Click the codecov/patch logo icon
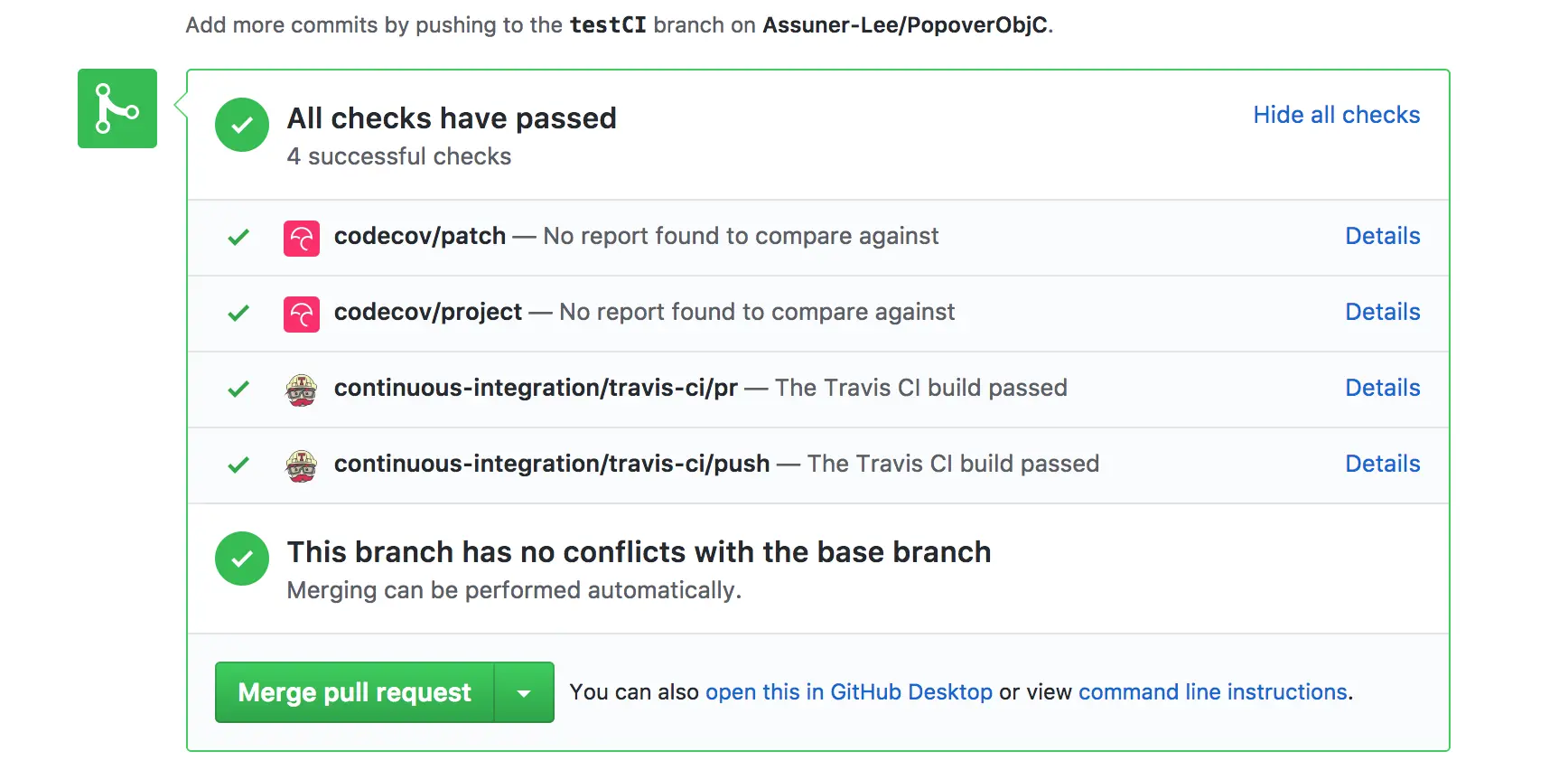The width and height of the screenshot is (1568, 770). click(x=301, y=239)
